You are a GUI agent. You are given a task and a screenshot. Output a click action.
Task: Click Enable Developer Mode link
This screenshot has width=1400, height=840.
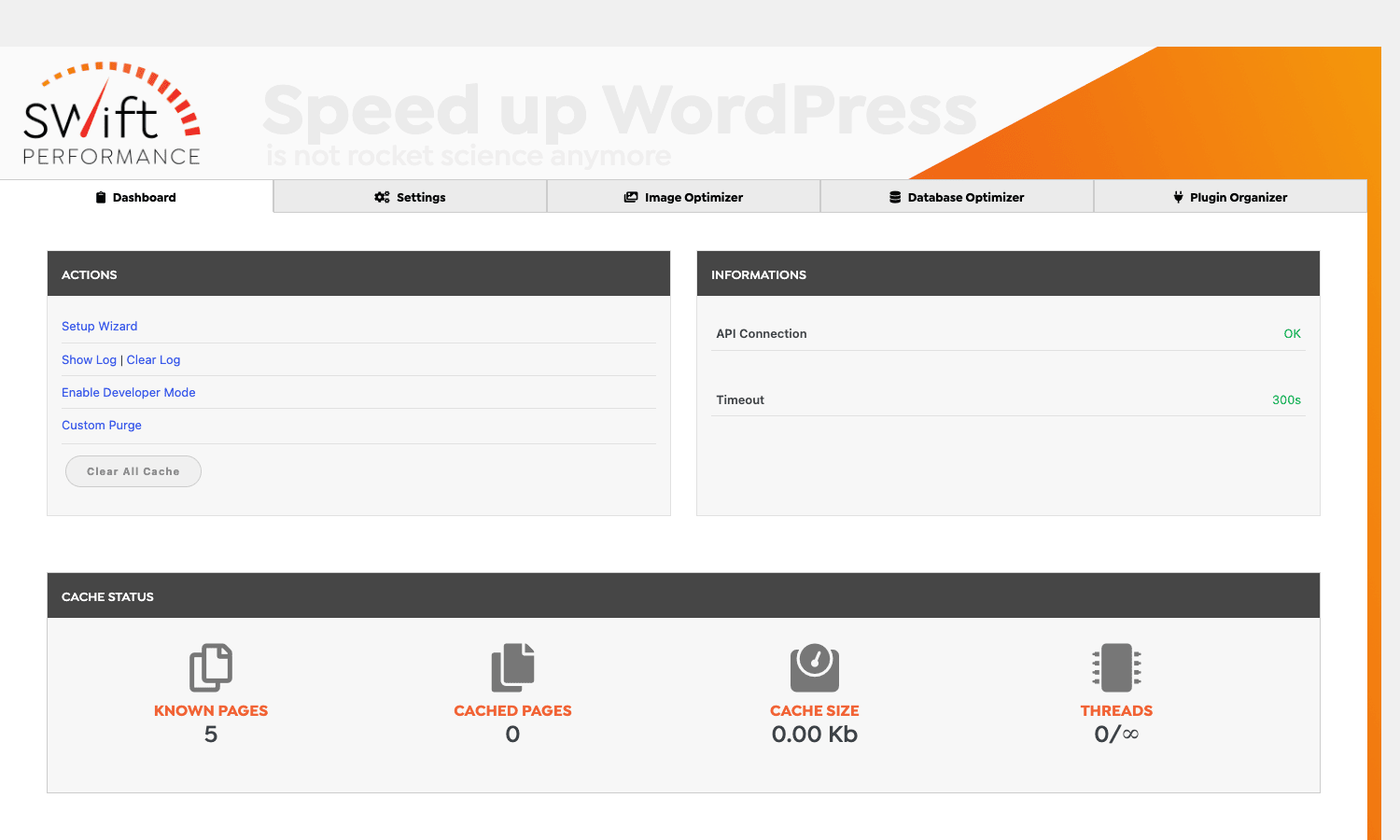click(129, 392)
